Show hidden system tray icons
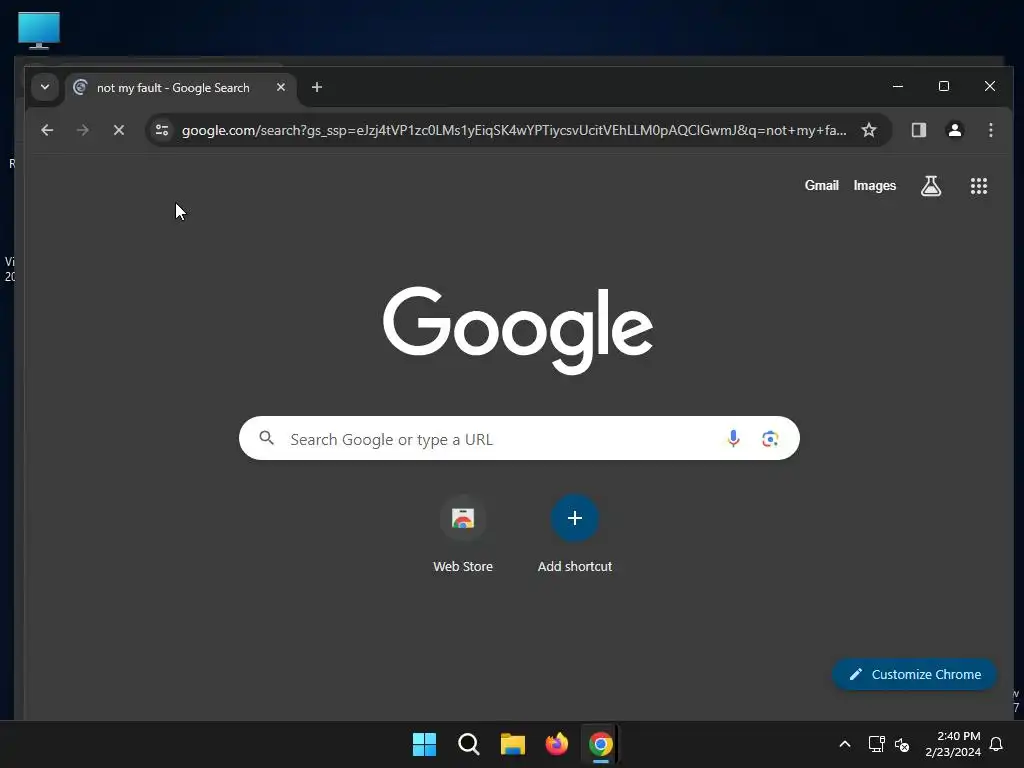This screenshot has width=1024, height=768. [x=844, y=744]
